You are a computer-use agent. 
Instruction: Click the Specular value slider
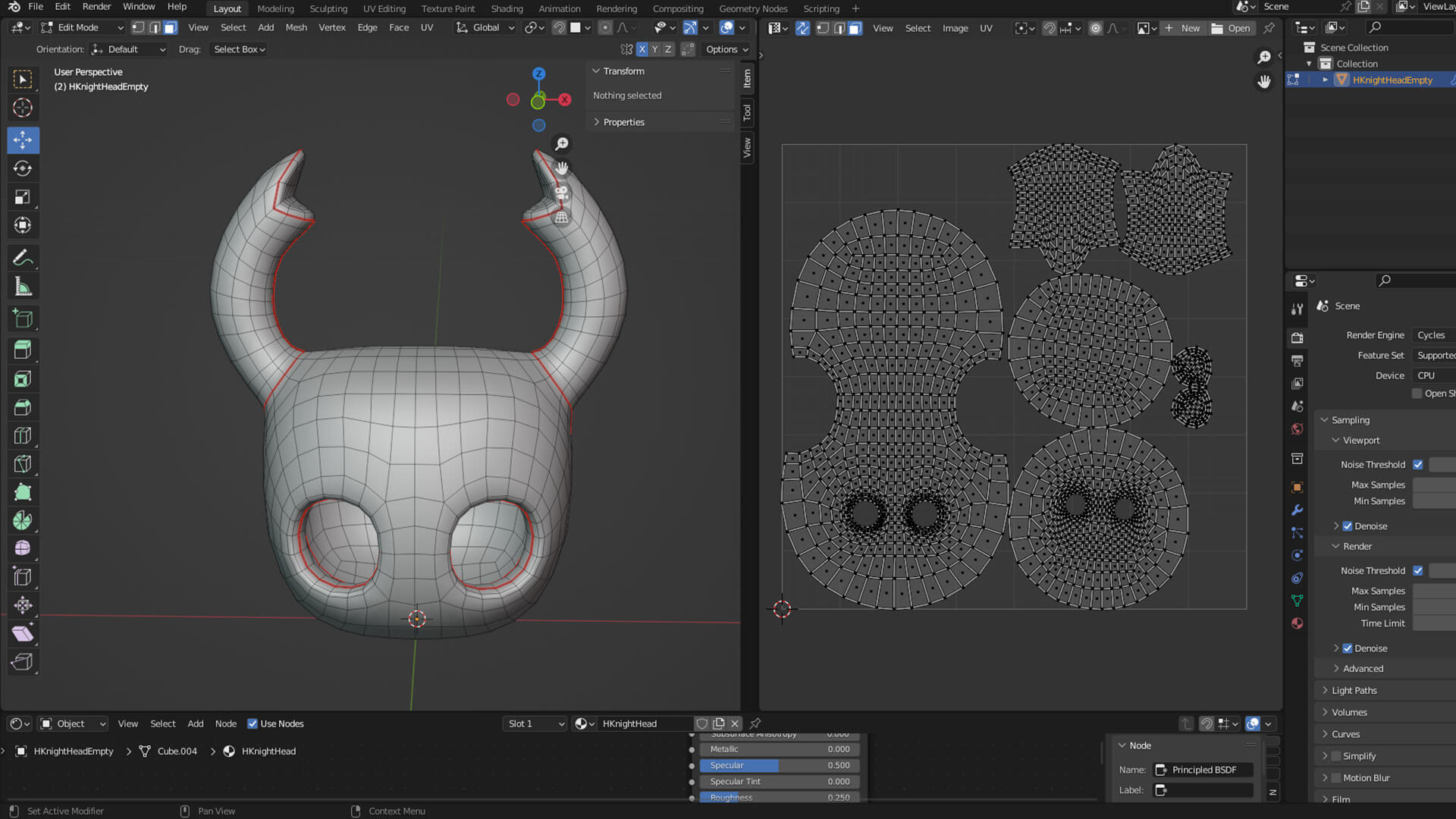tap(780, 765)
